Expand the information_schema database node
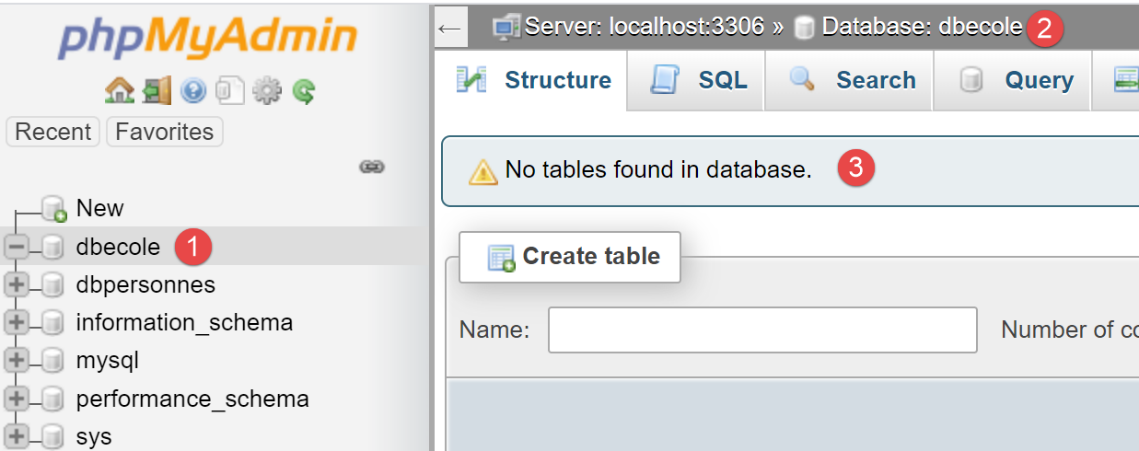 (16, 323)
